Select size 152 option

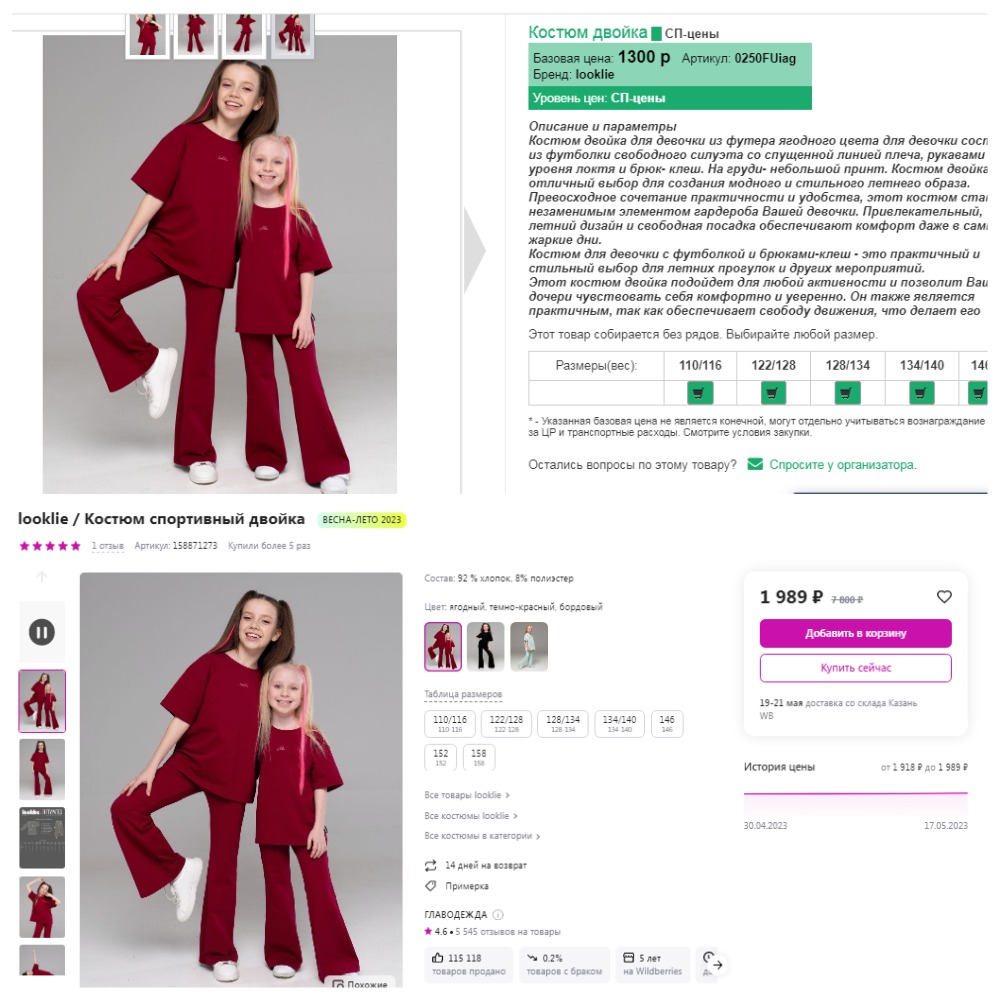[441, 757]
